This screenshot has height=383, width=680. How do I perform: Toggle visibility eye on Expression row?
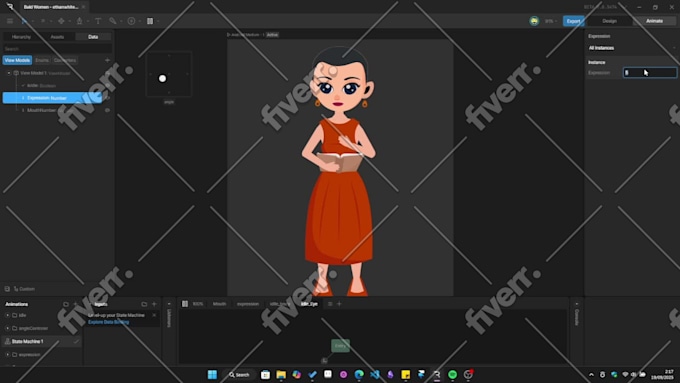tap(107, 98)
